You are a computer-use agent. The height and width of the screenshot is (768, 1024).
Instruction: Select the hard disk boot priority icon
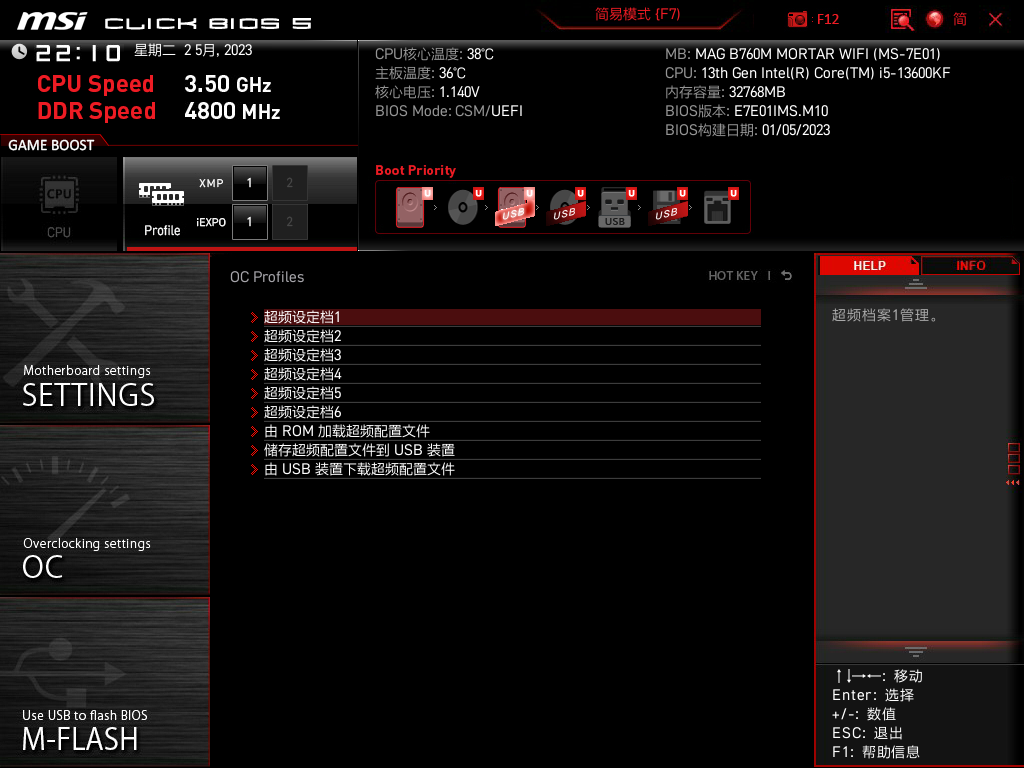coord(410,205)
